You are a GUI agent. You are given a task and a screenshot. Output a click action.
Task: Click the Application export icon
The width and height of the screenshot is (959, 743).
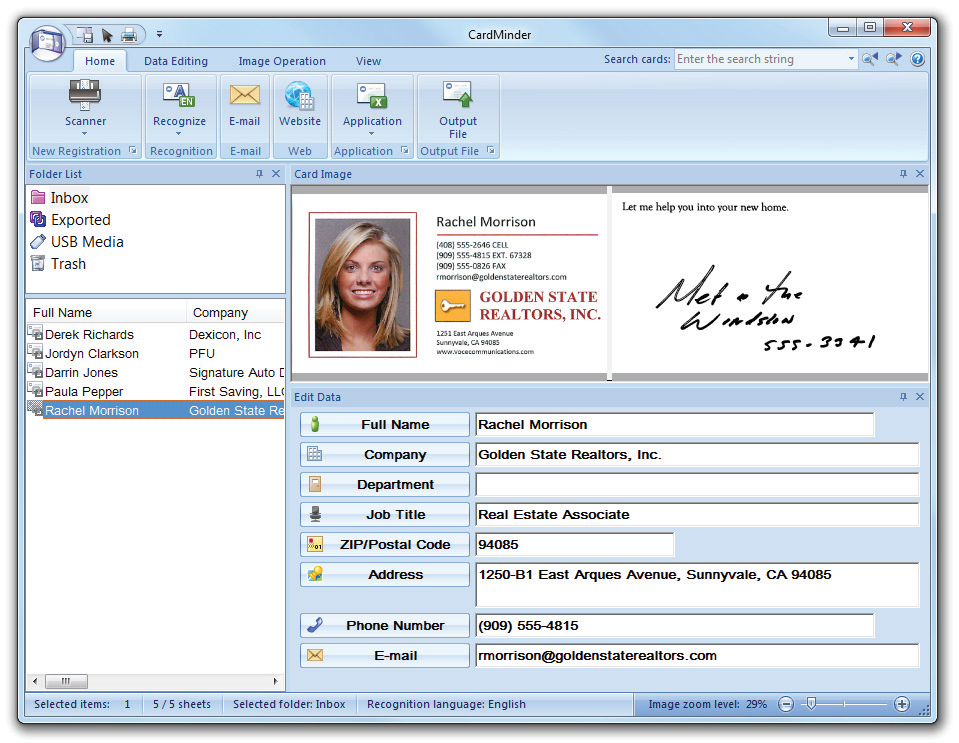372,96
